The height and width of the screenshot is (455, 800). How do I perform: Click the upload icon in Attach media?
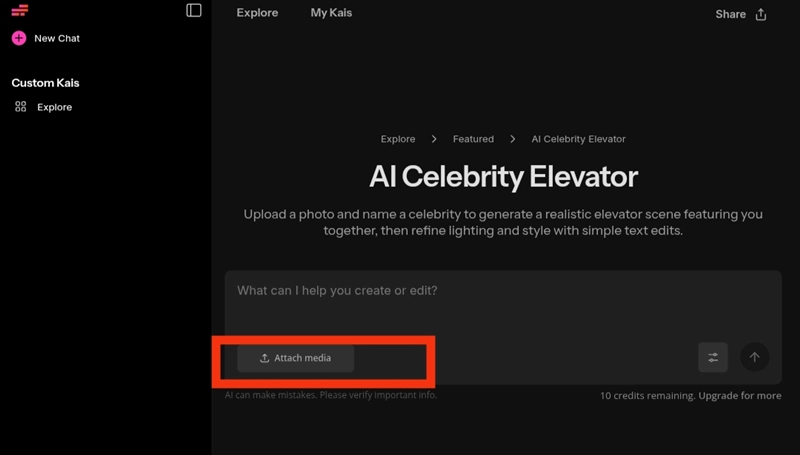coord(264,358)
